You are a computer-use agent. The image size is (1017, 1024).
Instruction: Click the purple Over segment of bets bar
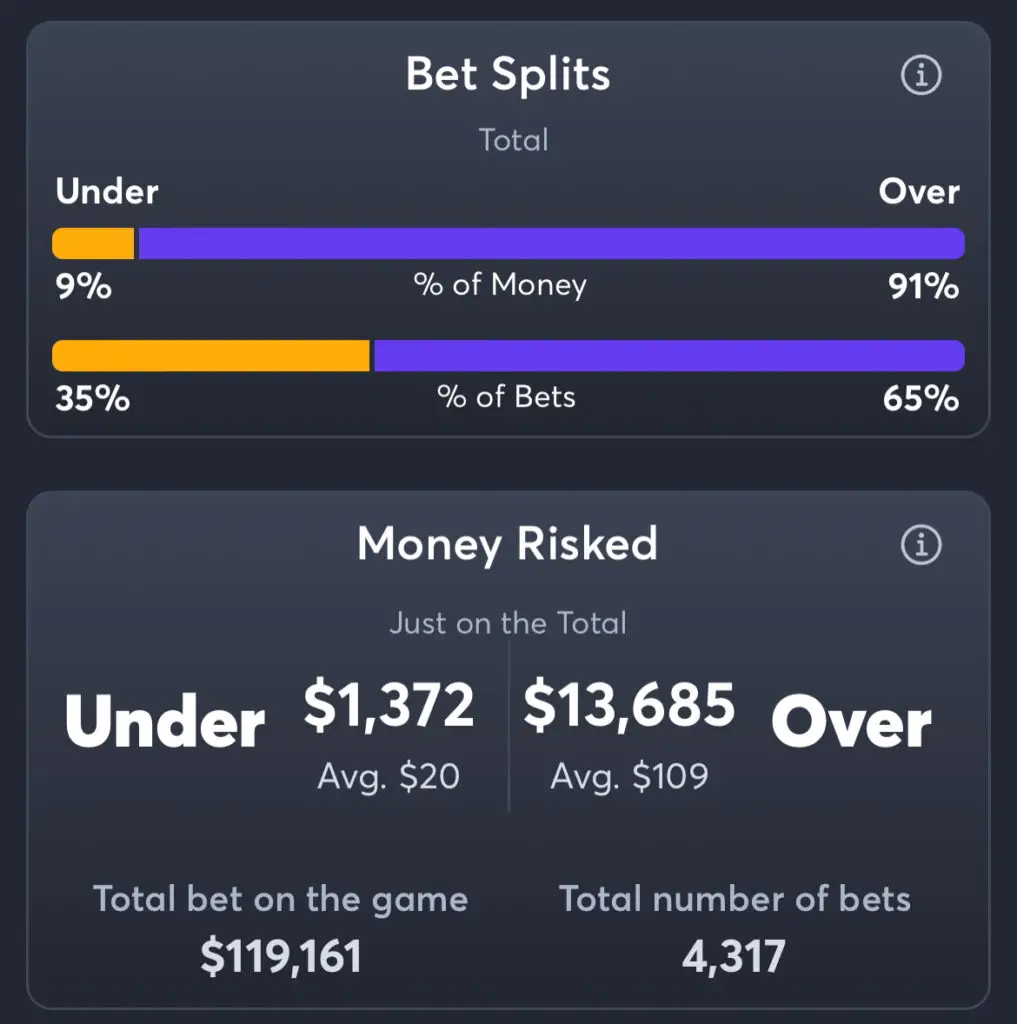click(669, 356)
